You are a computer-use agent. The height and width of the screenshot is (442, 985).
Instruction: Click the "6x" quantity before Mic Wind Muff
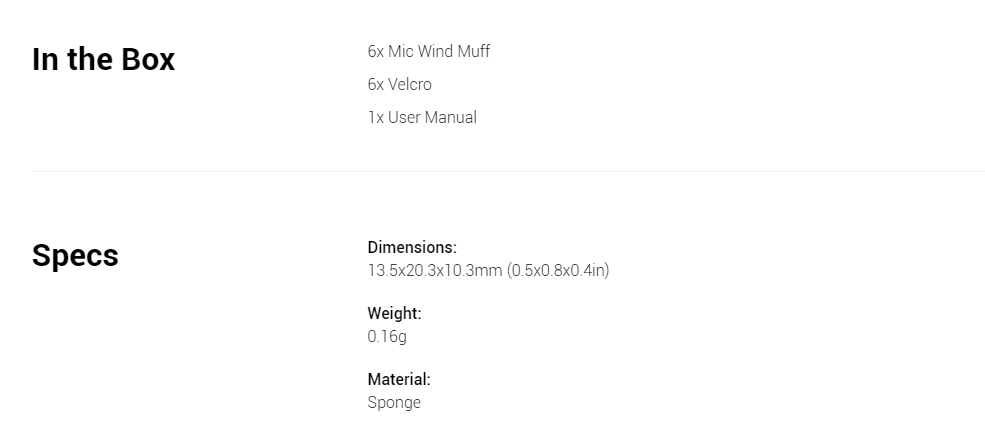376,51
